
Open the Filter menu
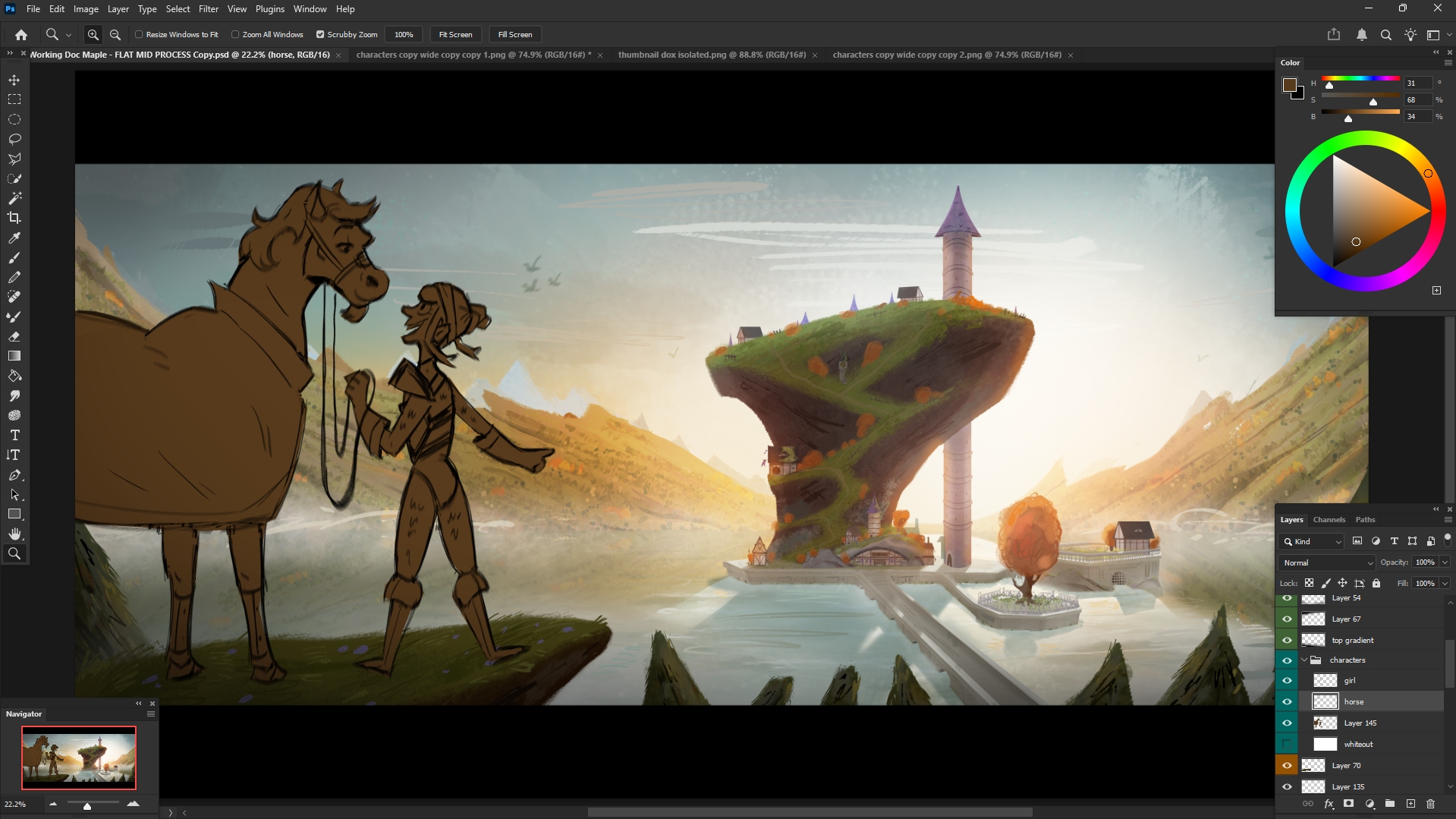click(208, 9)
